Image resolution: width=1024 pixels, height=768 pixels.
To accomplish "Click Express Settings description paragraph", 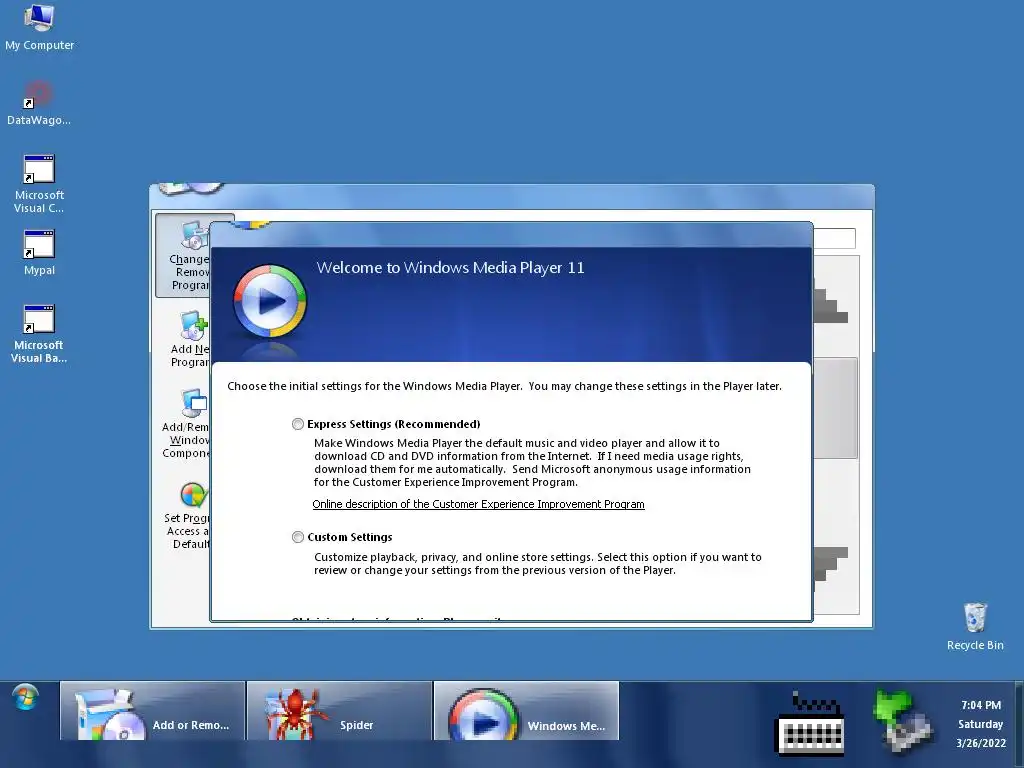I will click(532, 462).
